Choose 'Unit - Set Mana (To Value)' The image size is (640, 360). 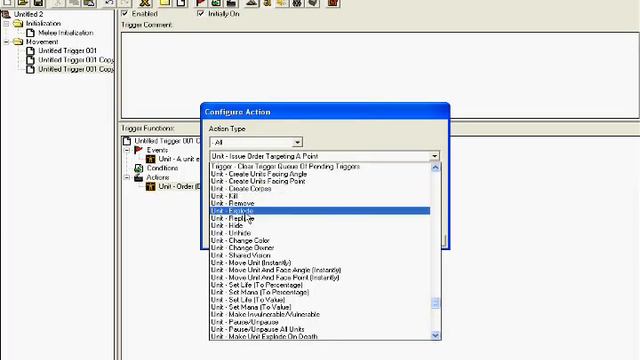pos(320,307)
